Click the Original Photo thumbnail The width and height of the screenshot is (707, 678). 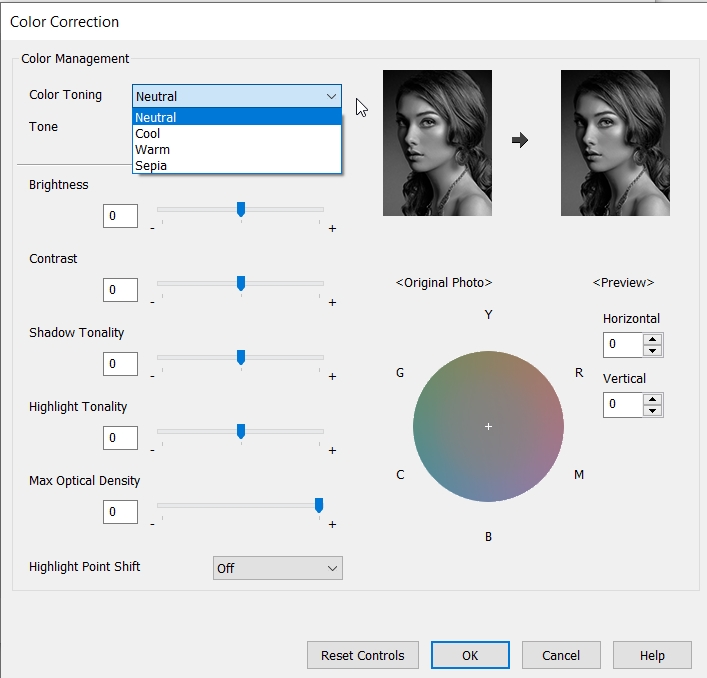pyautogui.click(x=437, y=143)
